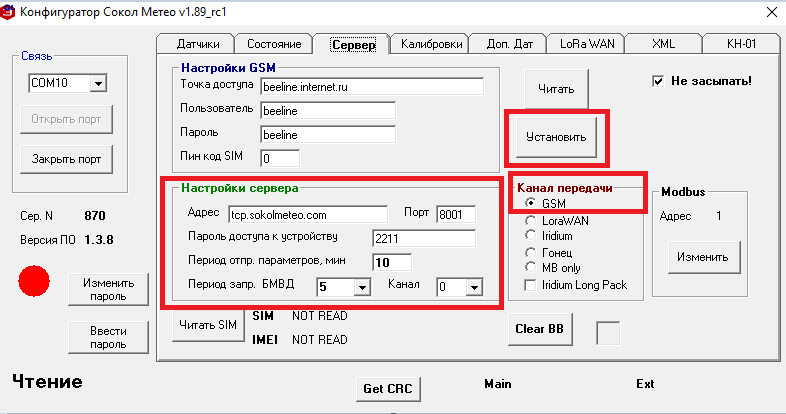Click the Modbus Изменить button
Image resolution: width=786 pixels, height=414 pixels.
[x=703, y=257]
